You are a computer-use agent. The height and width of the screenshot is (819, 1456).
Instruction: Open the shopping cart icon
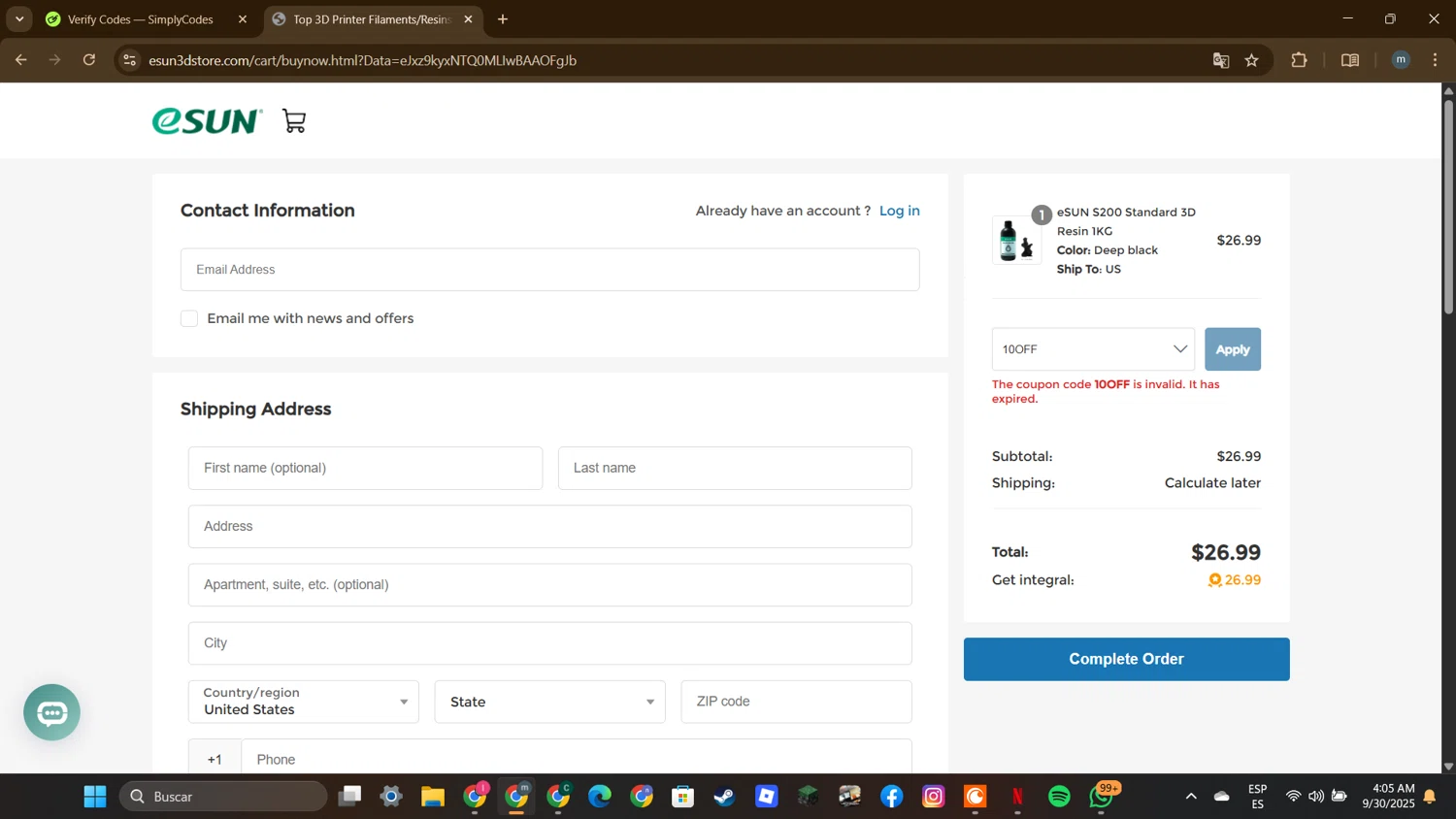click(294, 121)
